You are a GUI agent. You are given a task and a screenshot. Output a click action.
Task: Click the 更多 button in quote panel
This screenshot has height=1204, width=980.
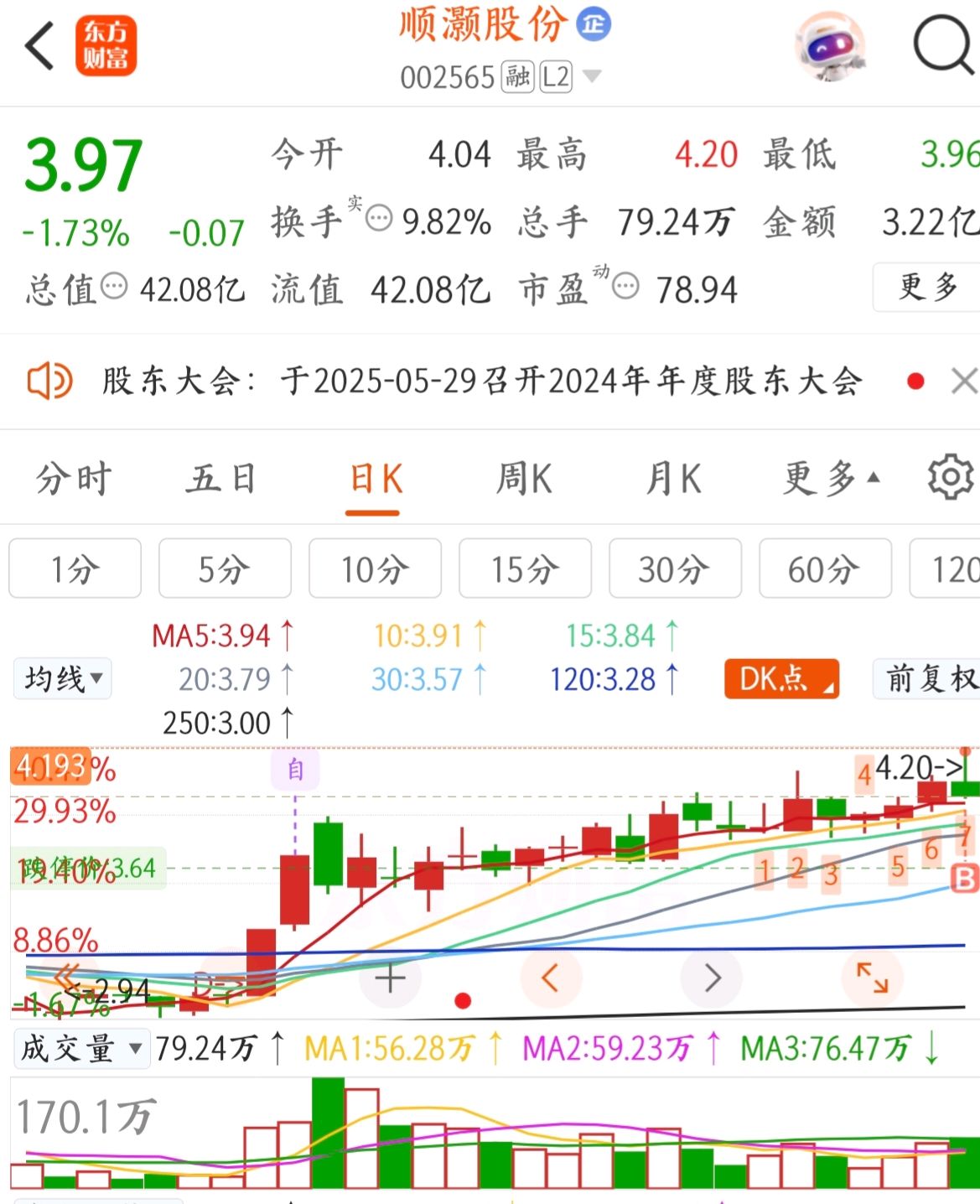coord(927,287)
